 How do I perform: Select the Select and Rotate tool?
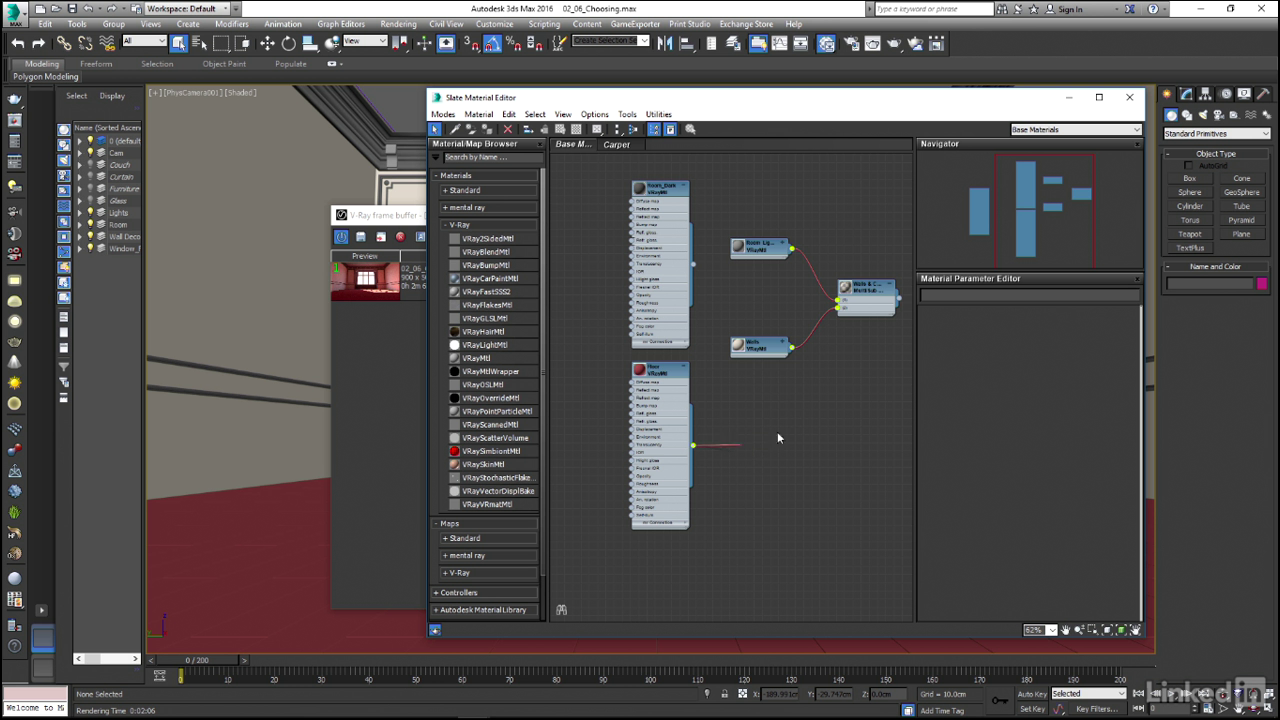point(288,43)
